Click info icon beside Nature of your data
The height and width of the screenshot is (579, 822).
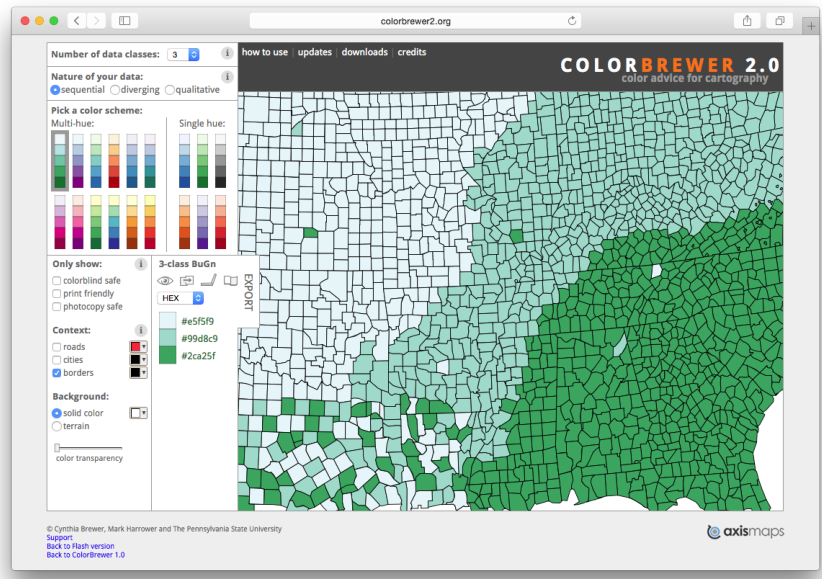click(x=227, y=76)
